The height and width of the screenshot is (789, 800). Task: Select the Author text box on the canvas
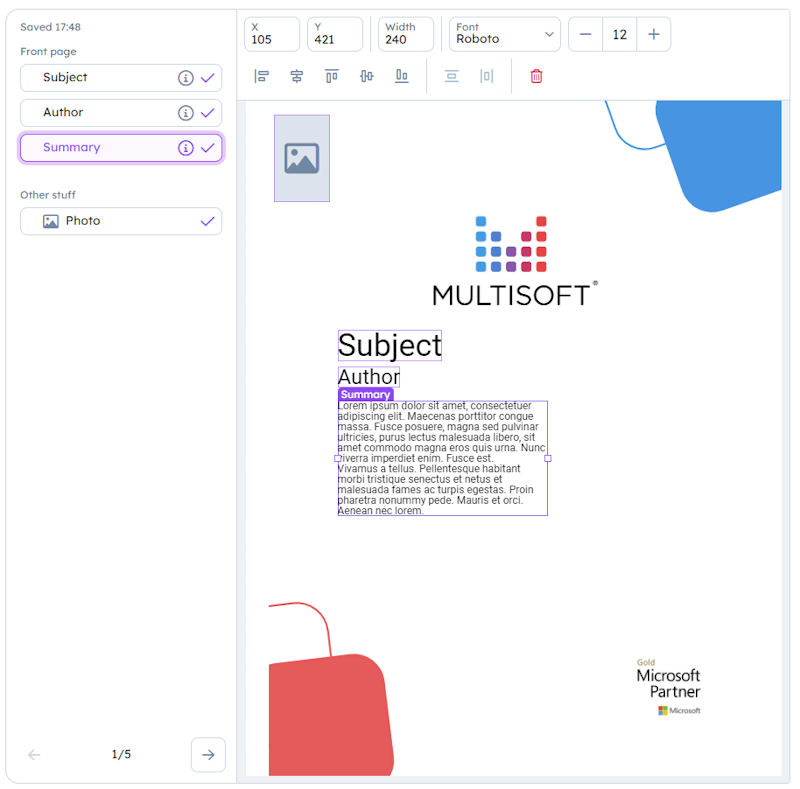point(369,377)
